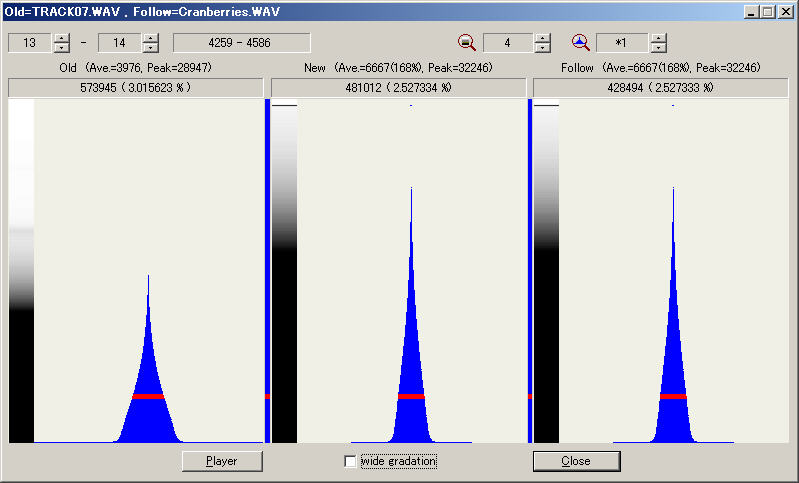The image size is (799, 483).
Task: Increase the start value 13 spinner
Action: click(62, 38)
